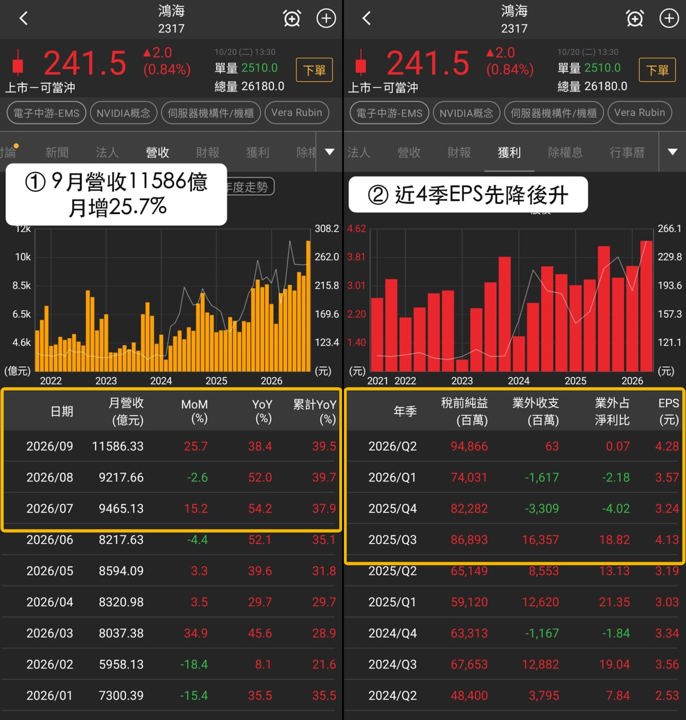This screenshot has width=686, height=720.
Task: Select 2025/Q2 earnings row
Action: pos(515,571)
